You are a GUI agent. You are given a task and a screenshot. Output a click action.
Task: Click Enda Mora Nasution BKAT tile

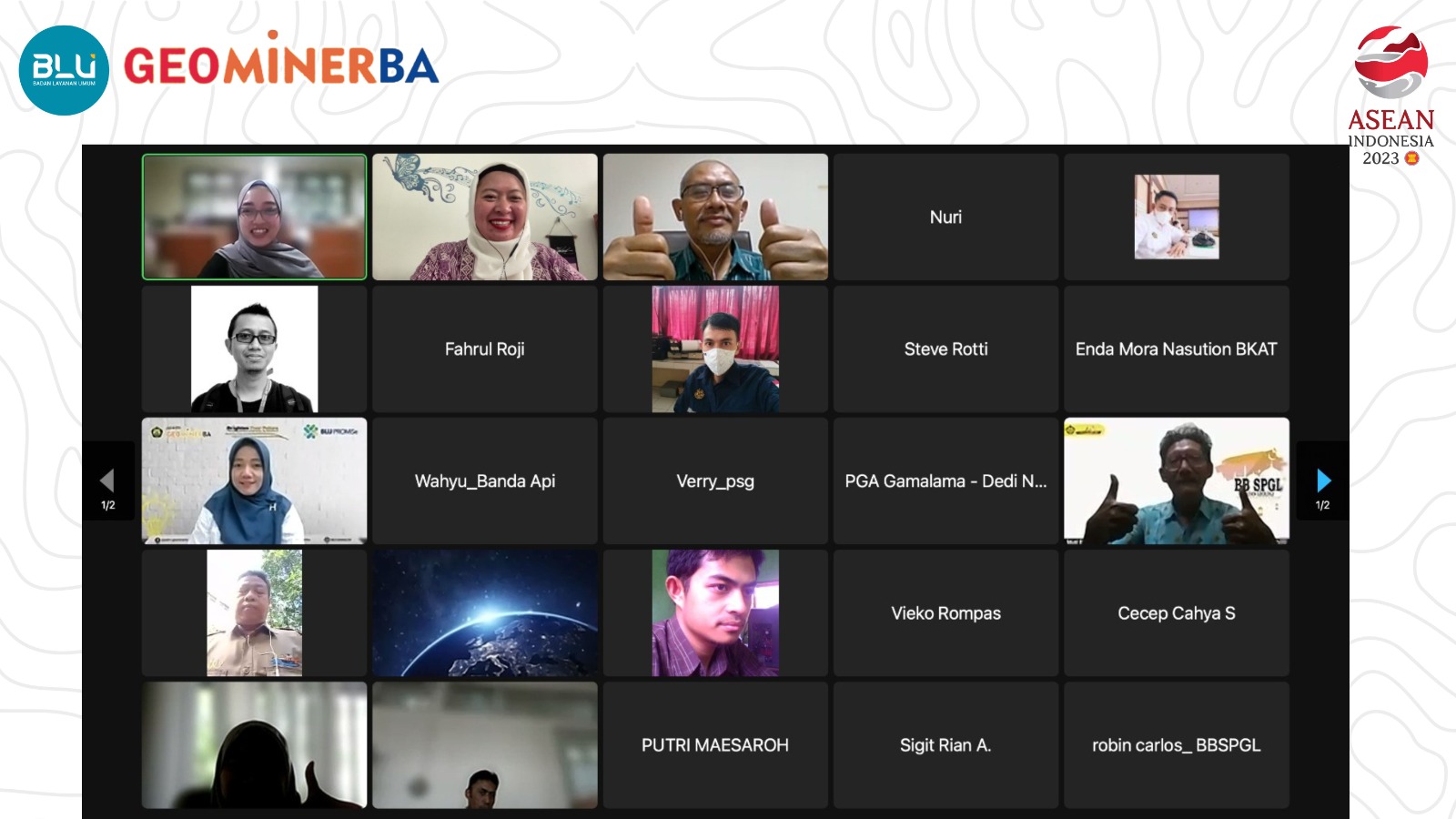point(1177,349)
